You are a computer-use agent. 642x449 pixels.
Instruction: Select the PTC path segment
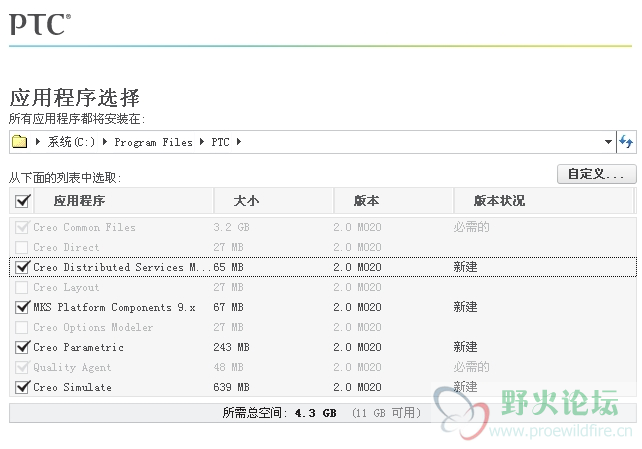coord(220,142)
